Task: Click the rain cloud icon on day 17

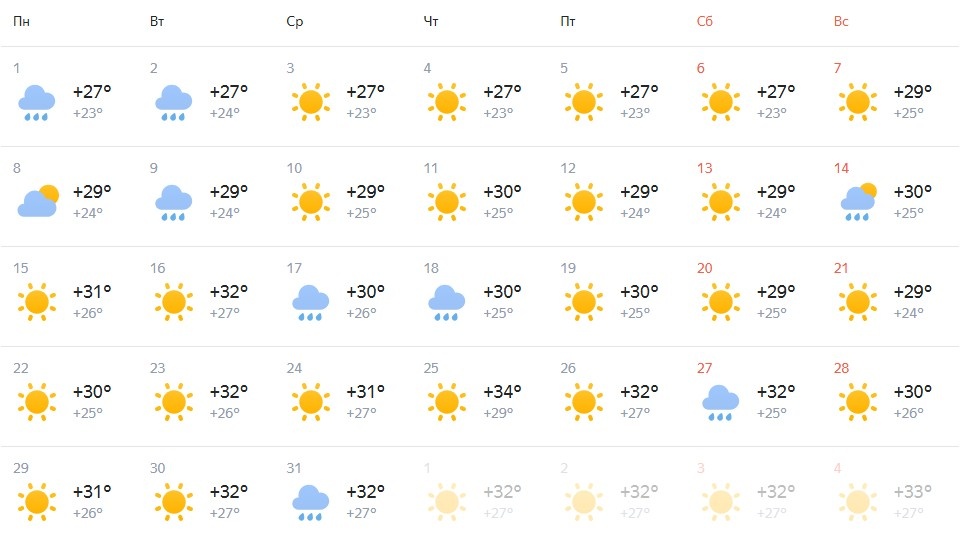Action: click(310, 303)
